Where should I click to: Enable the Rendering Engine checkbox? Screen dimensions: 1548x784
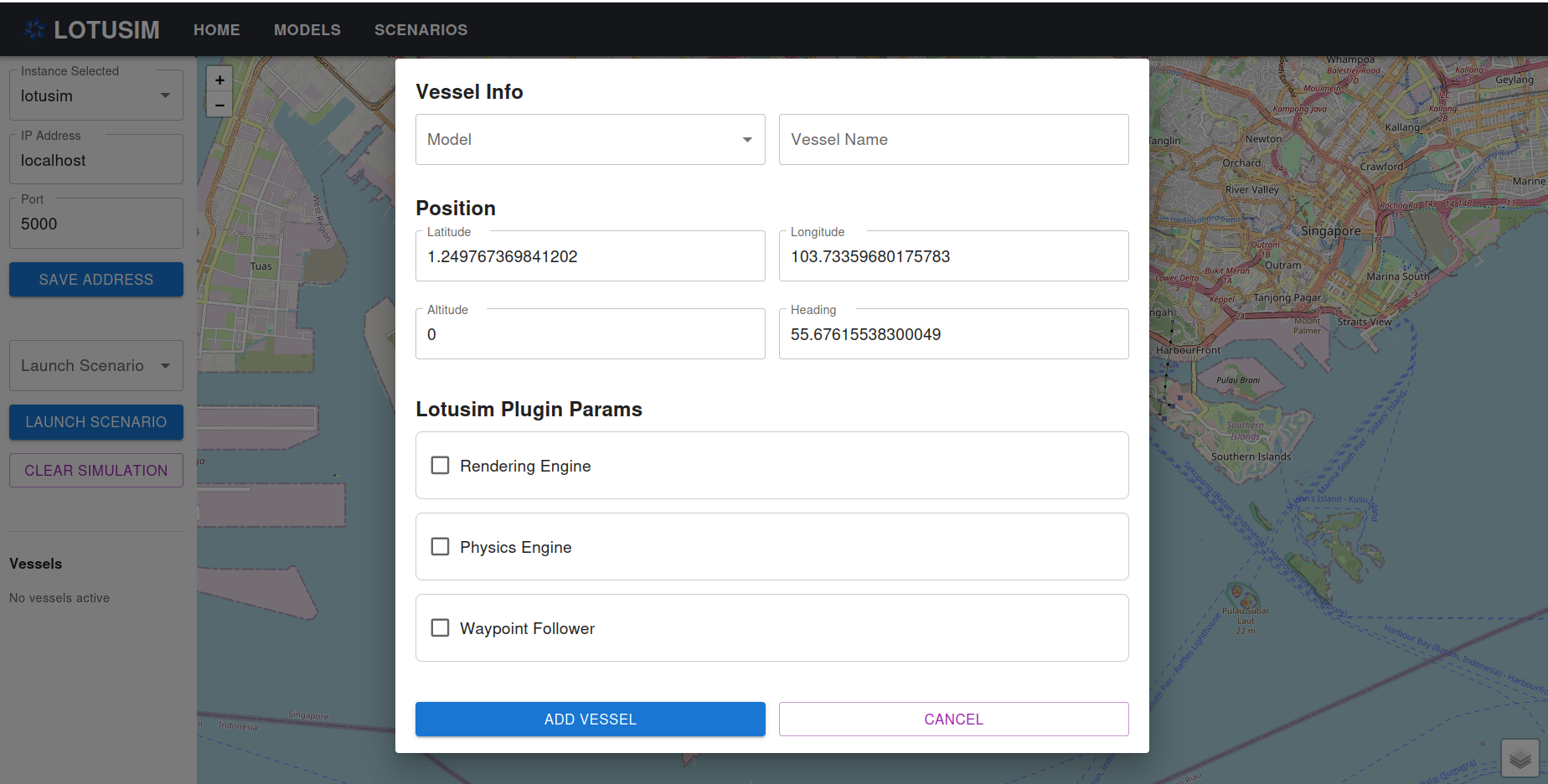[x=440, y=465]
